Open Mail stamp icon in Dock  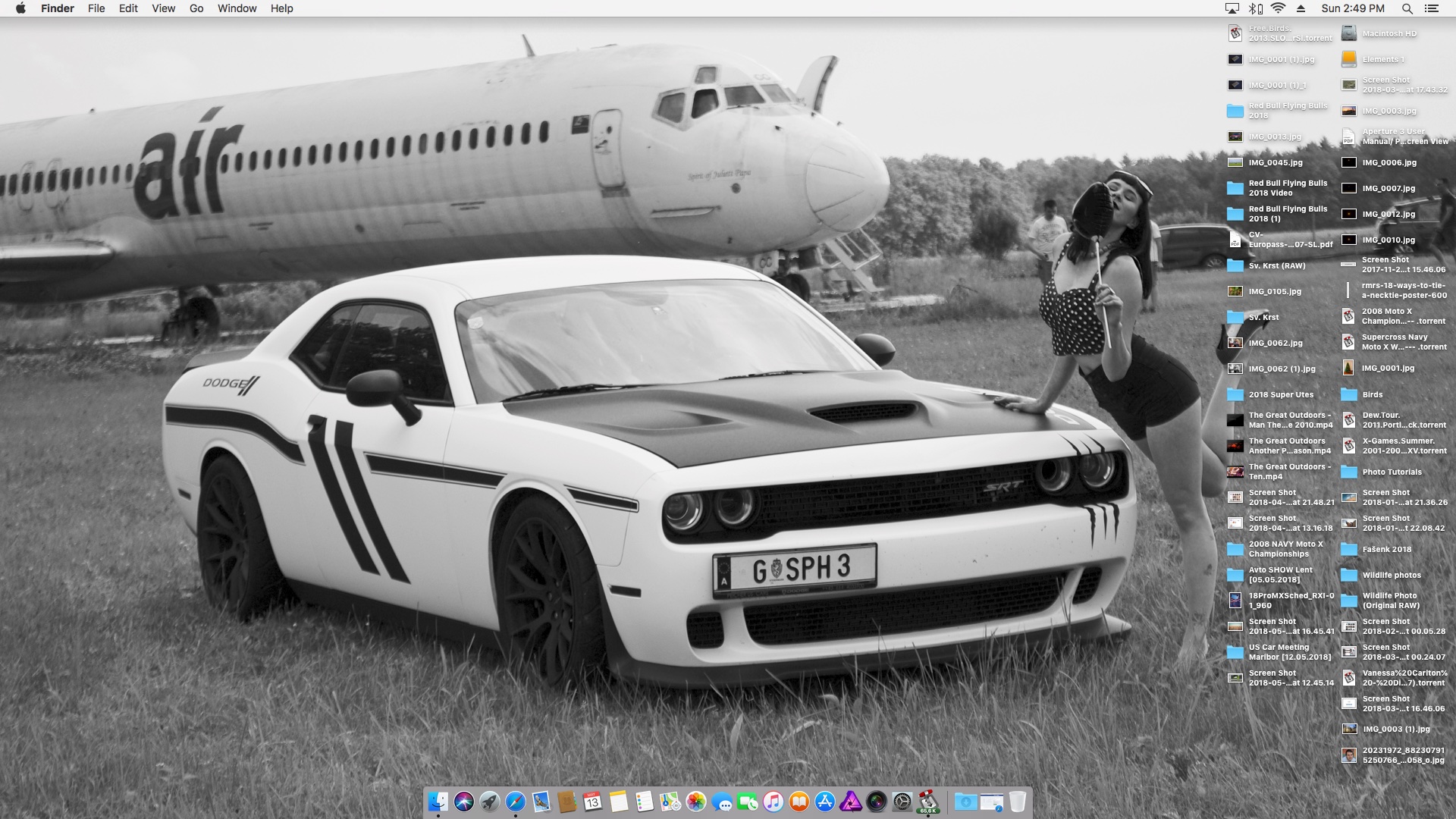pos(541,802)
